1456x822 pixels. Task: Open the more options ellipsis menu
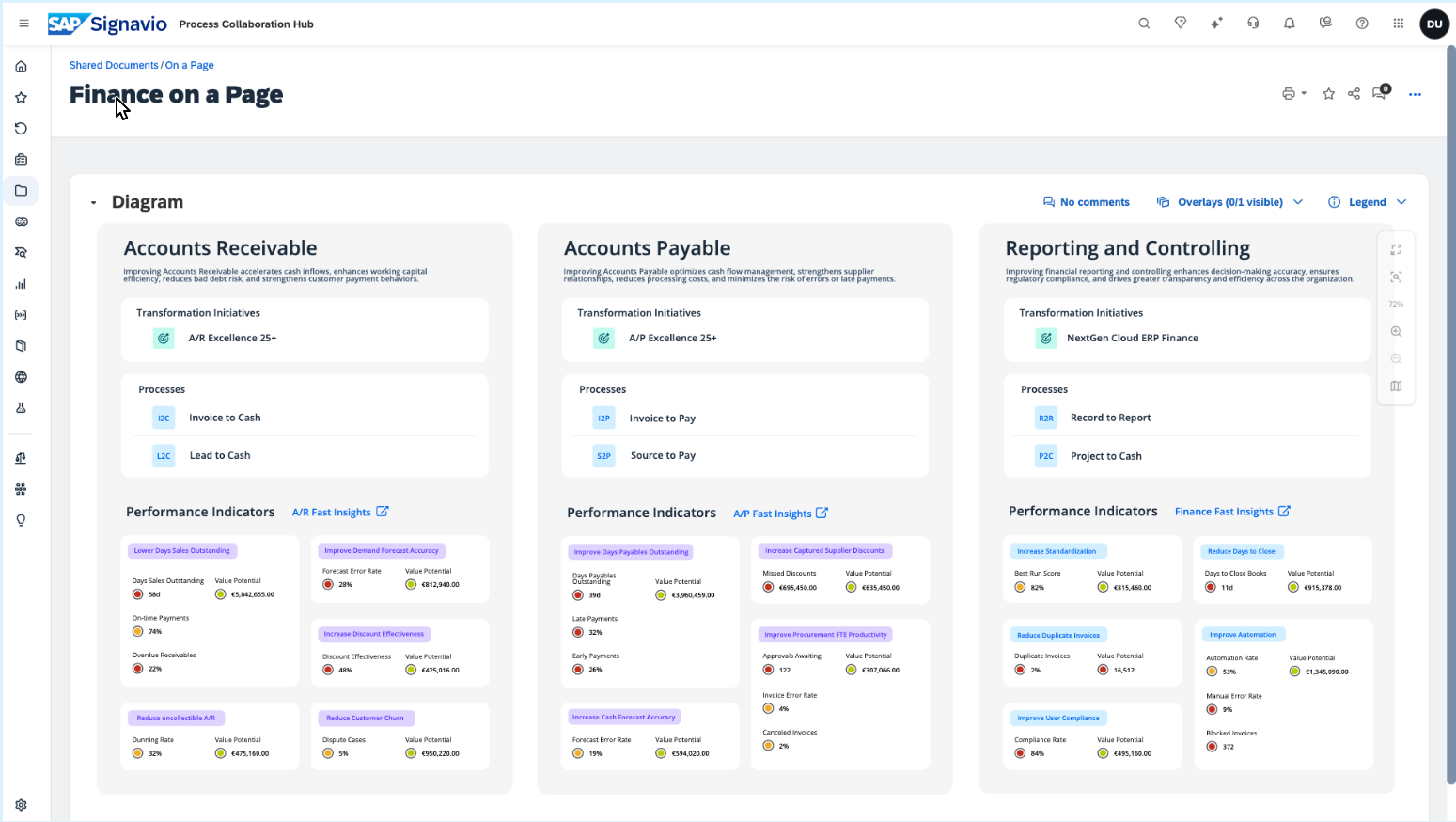[x=1415, y=94]
